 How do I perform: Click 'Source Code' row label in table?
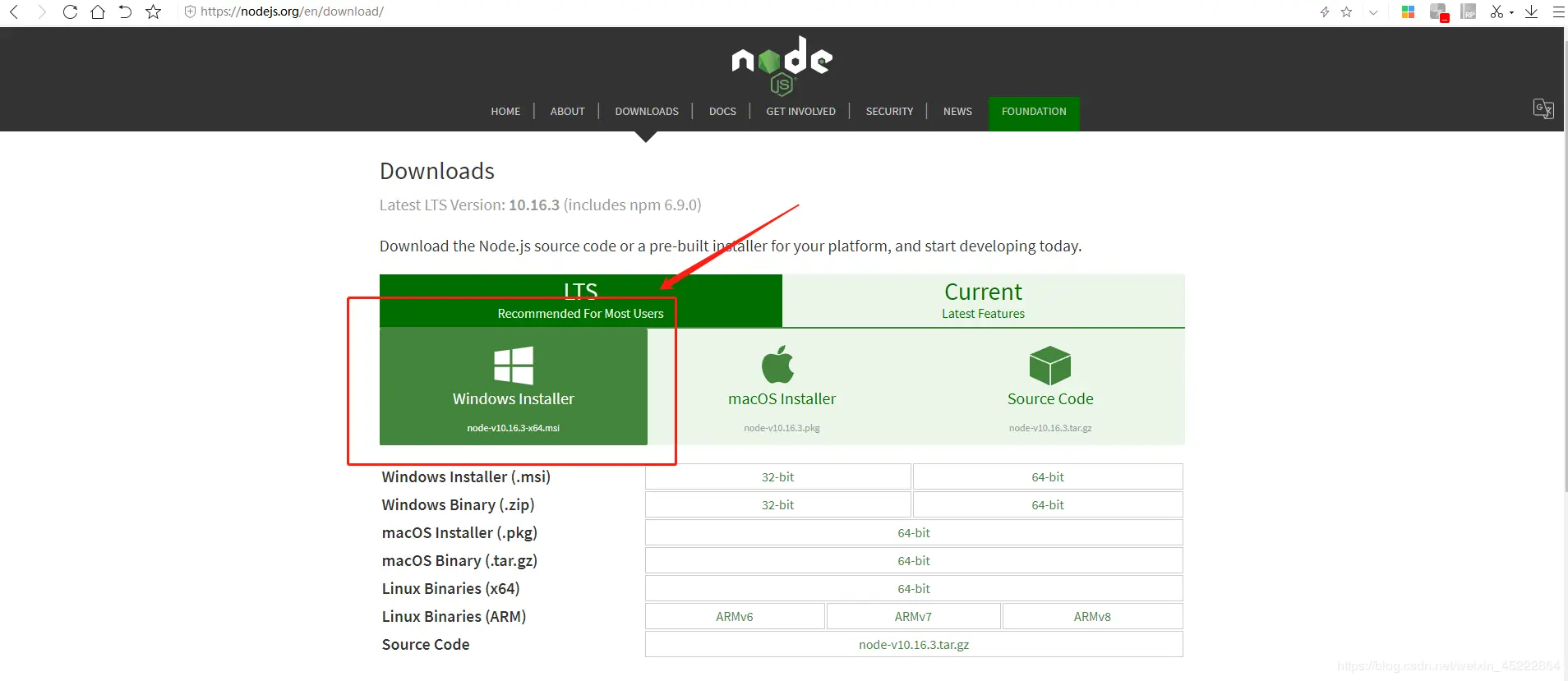coord(426,645)
